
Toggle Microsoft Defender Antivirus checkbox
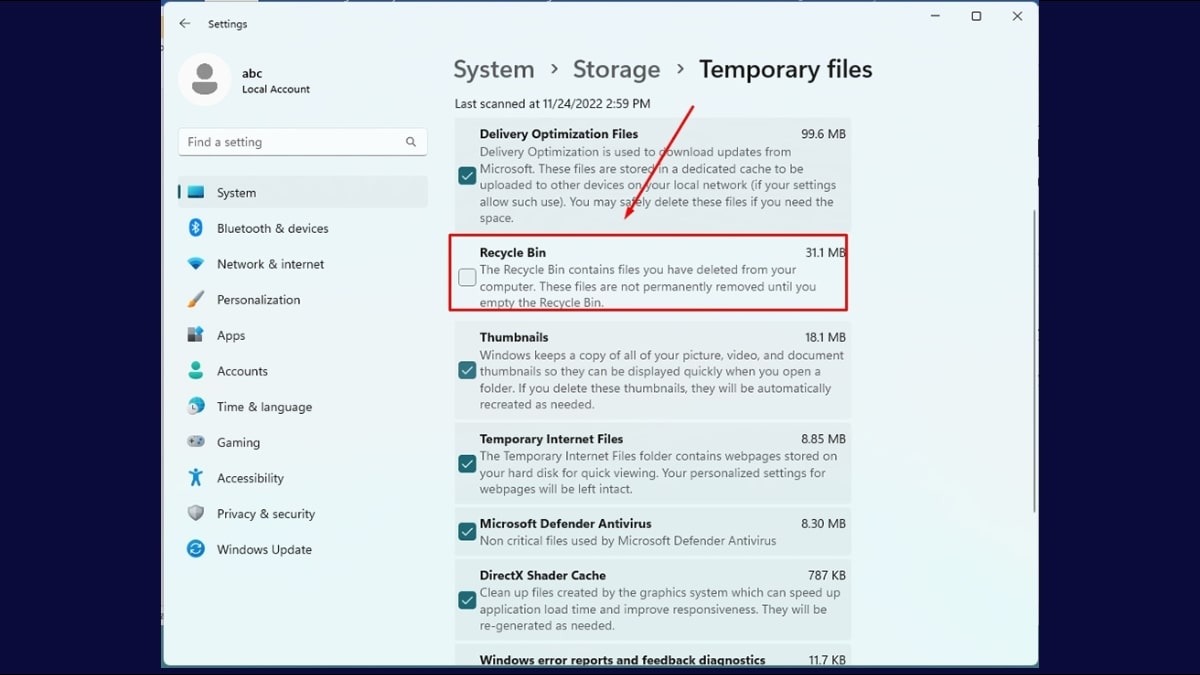pos(467,532)
